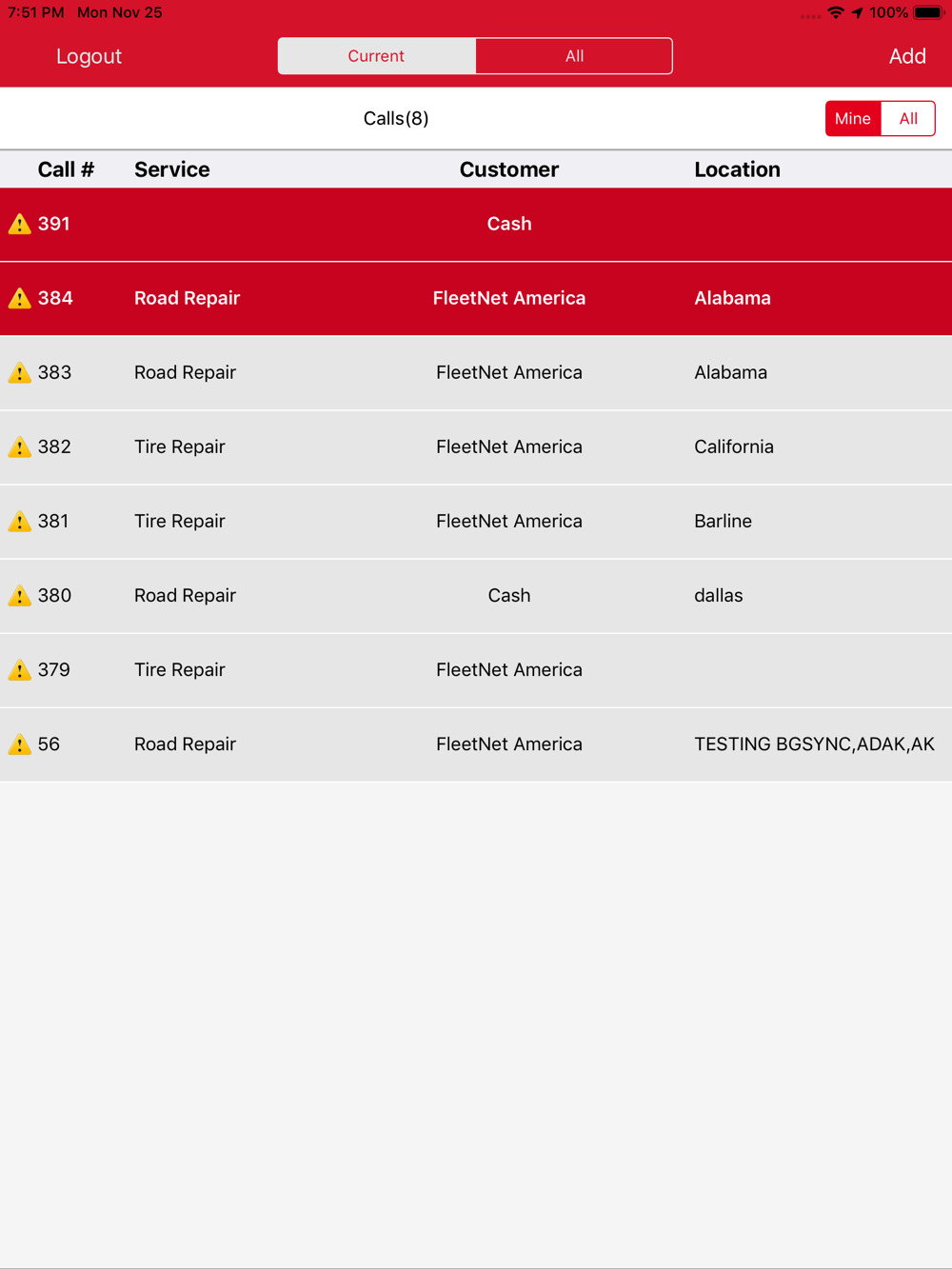Tap the Add button
Viewport: 952px width, 1269px height.
tap(907, 56)
